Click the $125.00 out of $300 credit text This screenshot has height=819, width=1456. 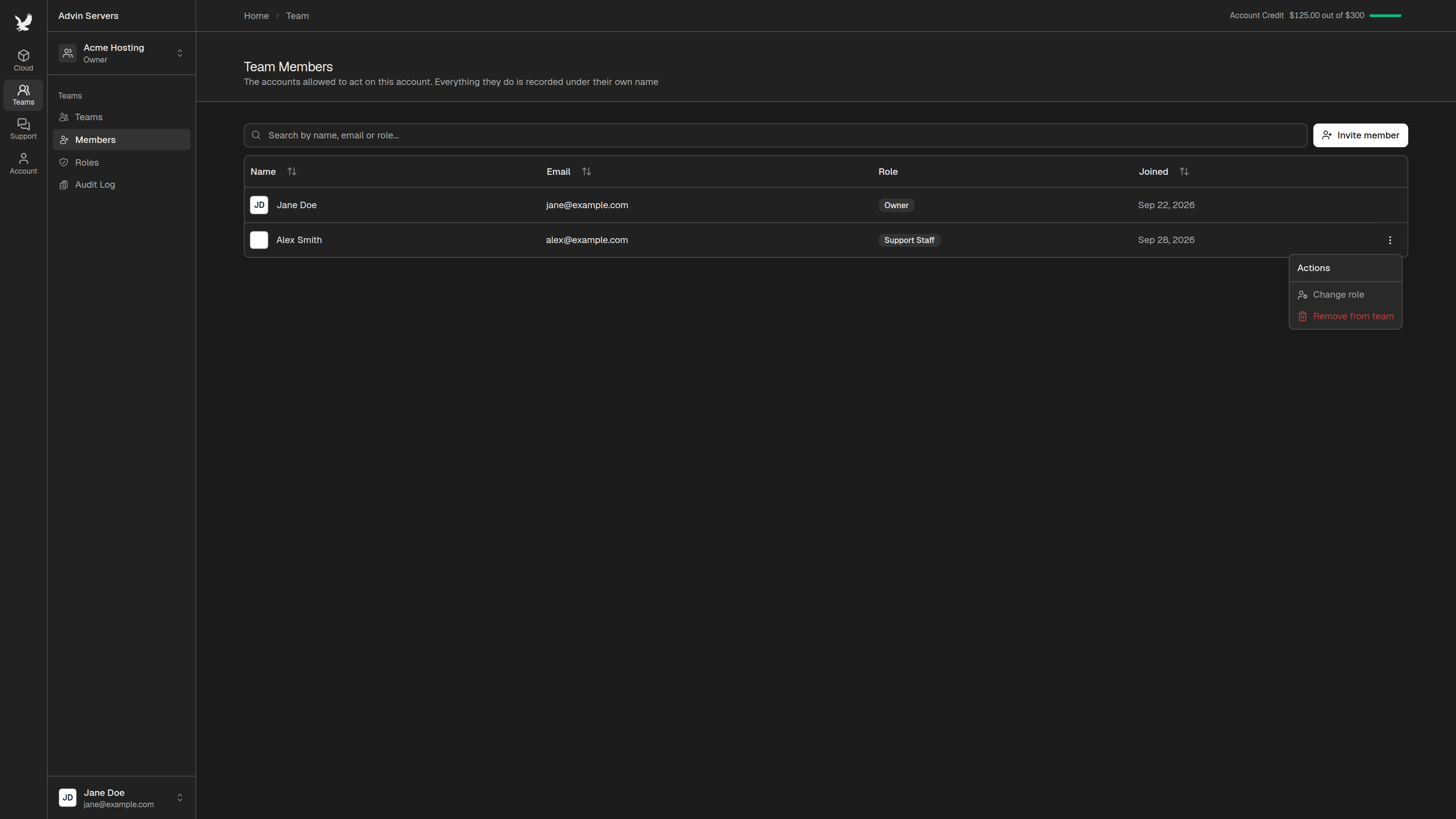point(1326,15)
